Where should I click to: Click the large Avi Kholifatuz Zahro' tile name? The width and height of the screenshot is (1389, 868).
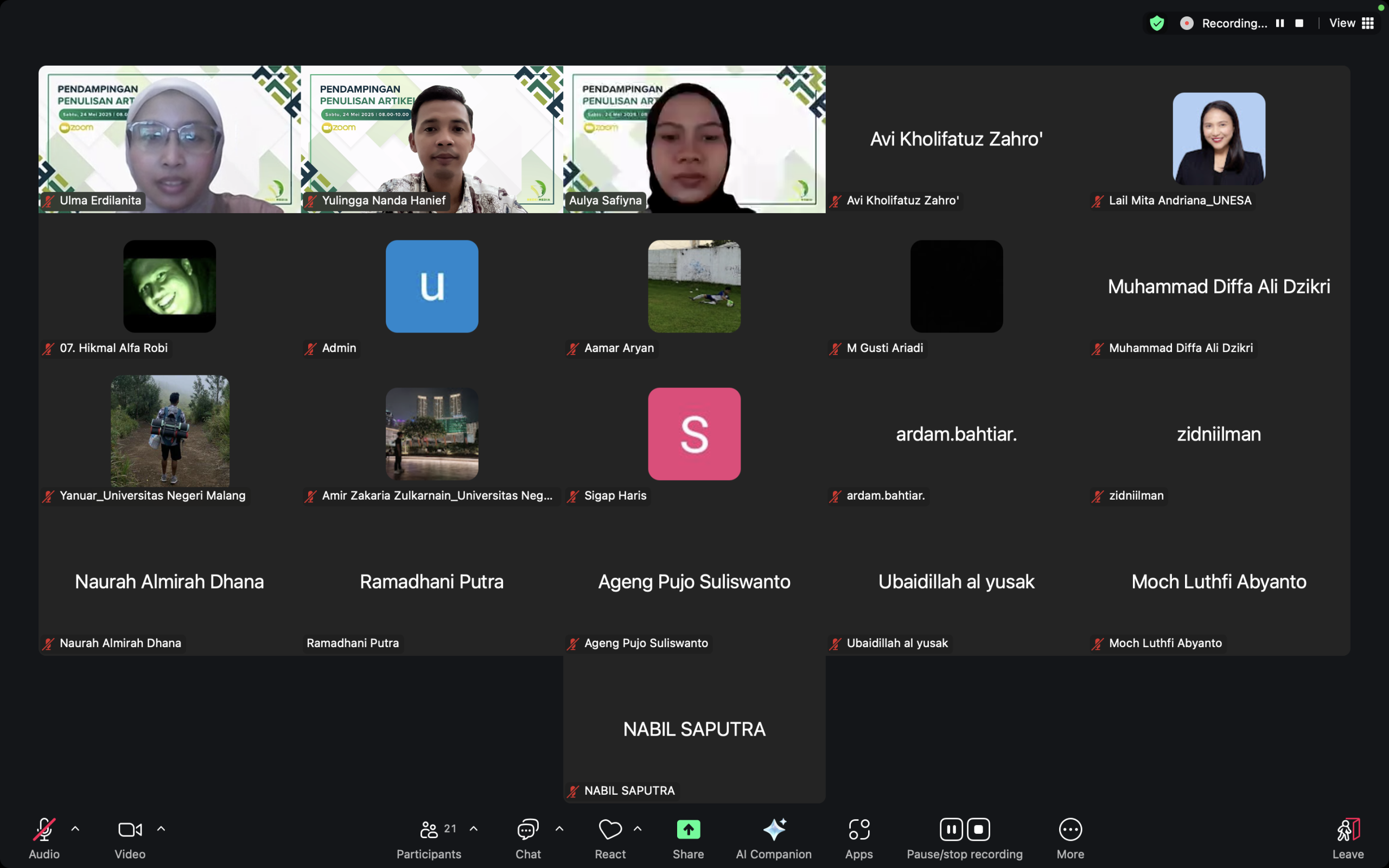tap(956, 138)
